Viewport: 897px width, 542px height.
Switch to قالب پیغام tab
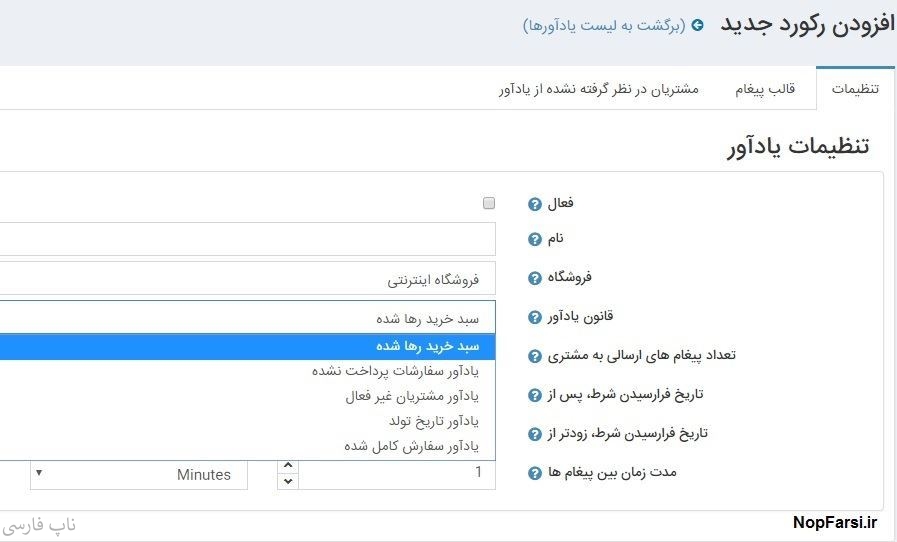point(765,89)
